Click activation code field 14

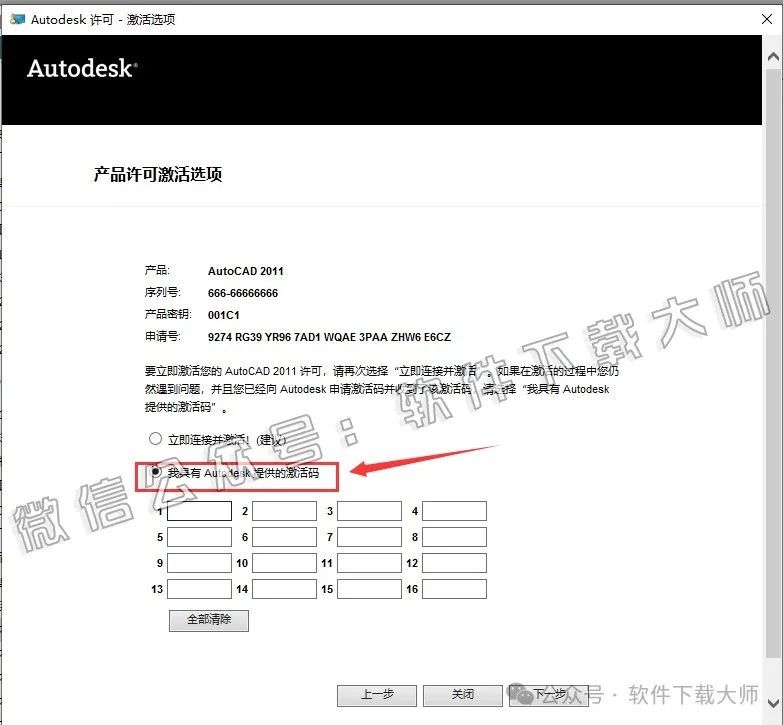tap(284, 589)
